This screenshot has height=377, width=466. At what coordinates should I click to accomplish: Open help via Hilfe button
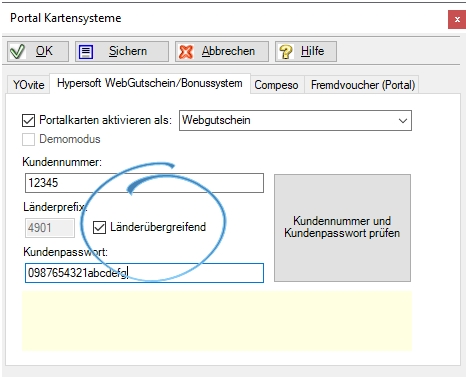coord(306,51)
